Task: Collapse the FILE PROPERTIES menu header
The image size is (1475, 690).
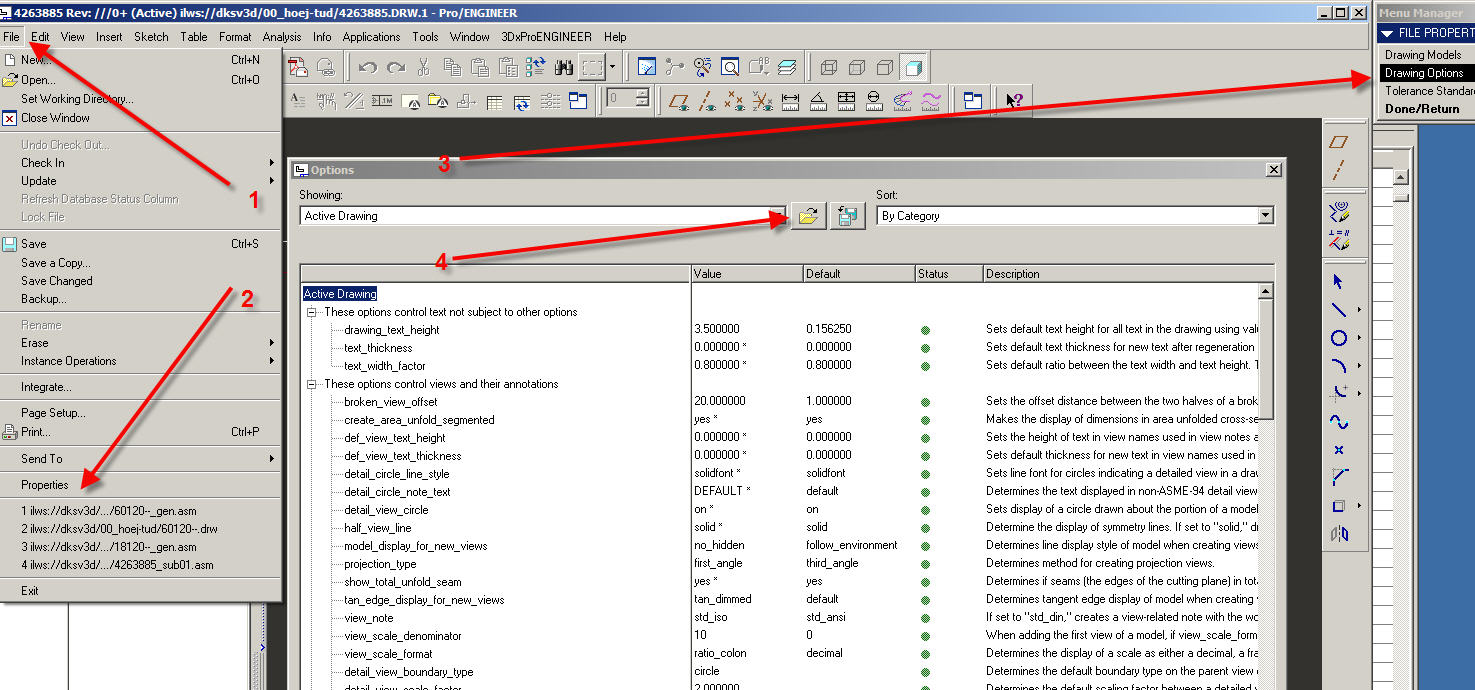Action: (1388, 33)
